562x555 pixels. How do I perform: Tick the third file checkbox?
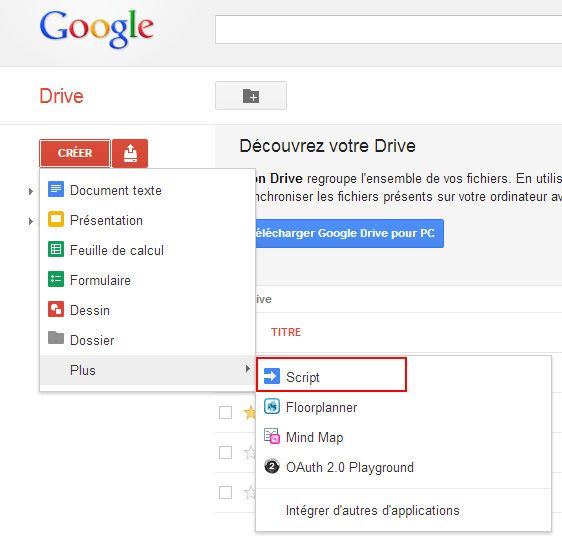(x=225, y=492)
